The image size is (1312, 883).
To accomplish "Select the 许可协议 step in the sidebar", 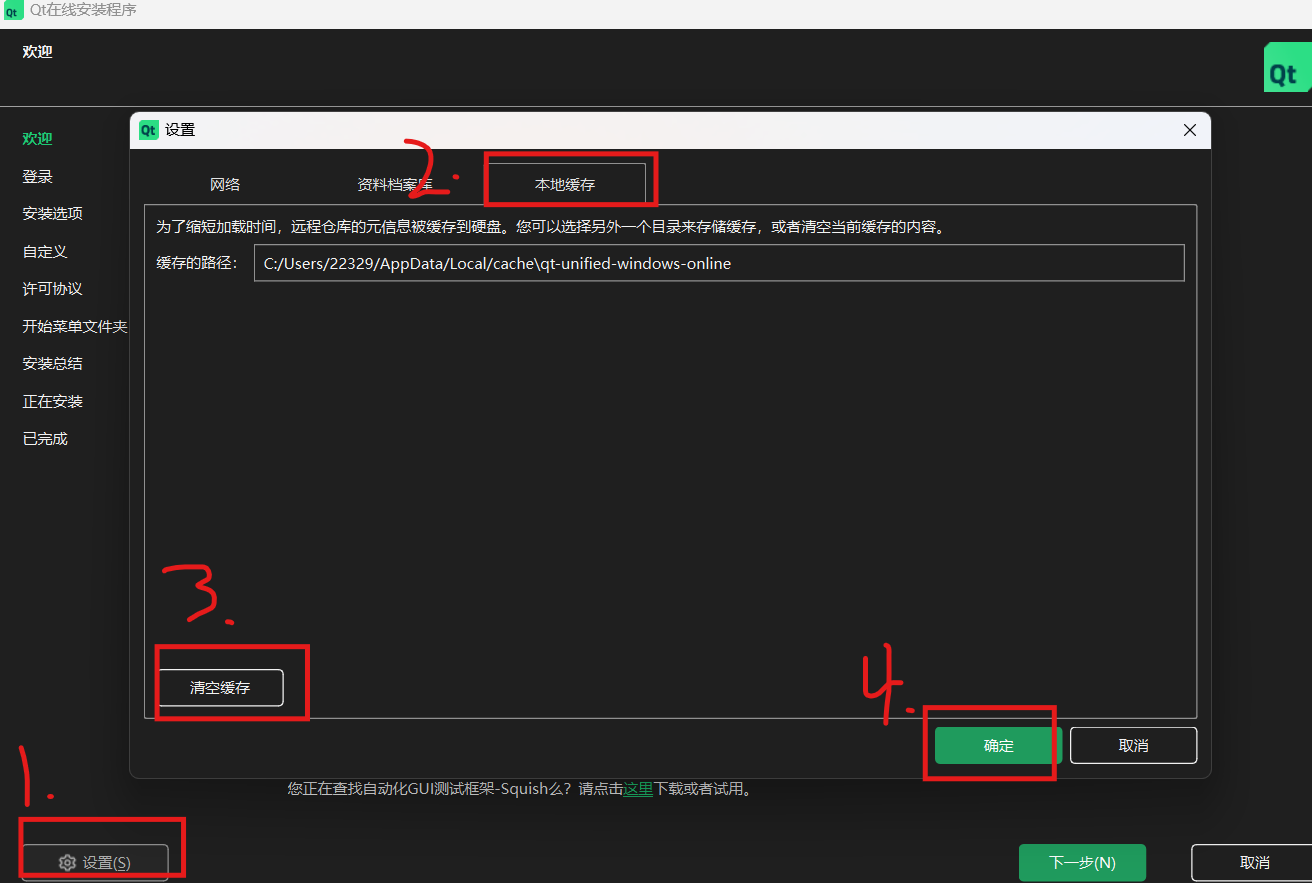I will 53,288.
